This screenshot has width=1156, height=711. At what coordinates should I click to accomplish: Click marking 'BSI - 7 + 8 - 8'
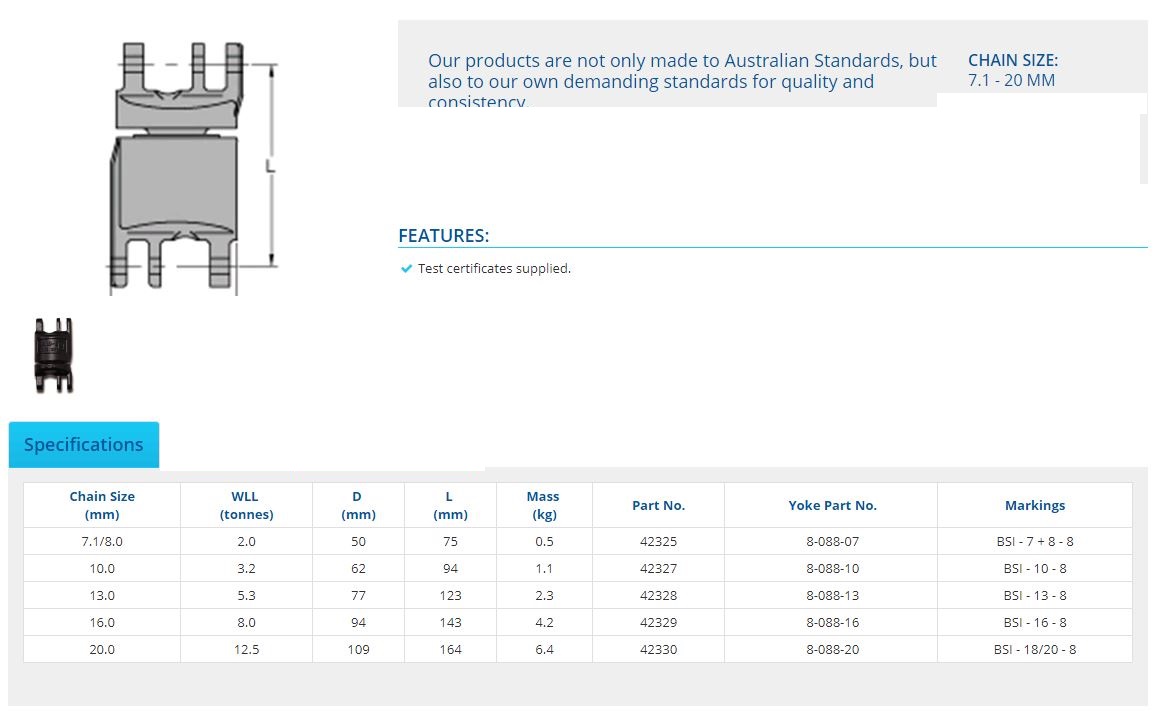[x=1035, y=541]
